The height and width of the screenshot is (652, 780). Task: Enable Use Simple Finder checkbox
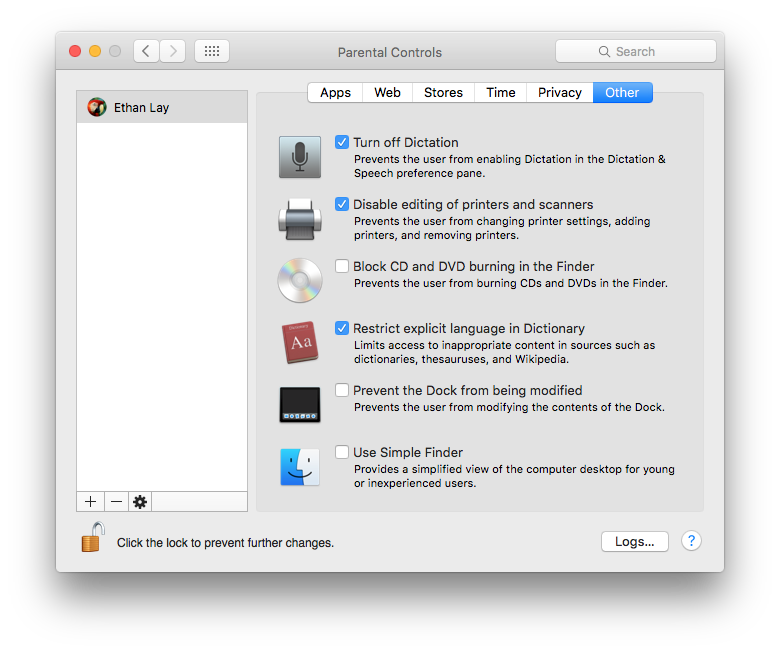click(342, 452)
